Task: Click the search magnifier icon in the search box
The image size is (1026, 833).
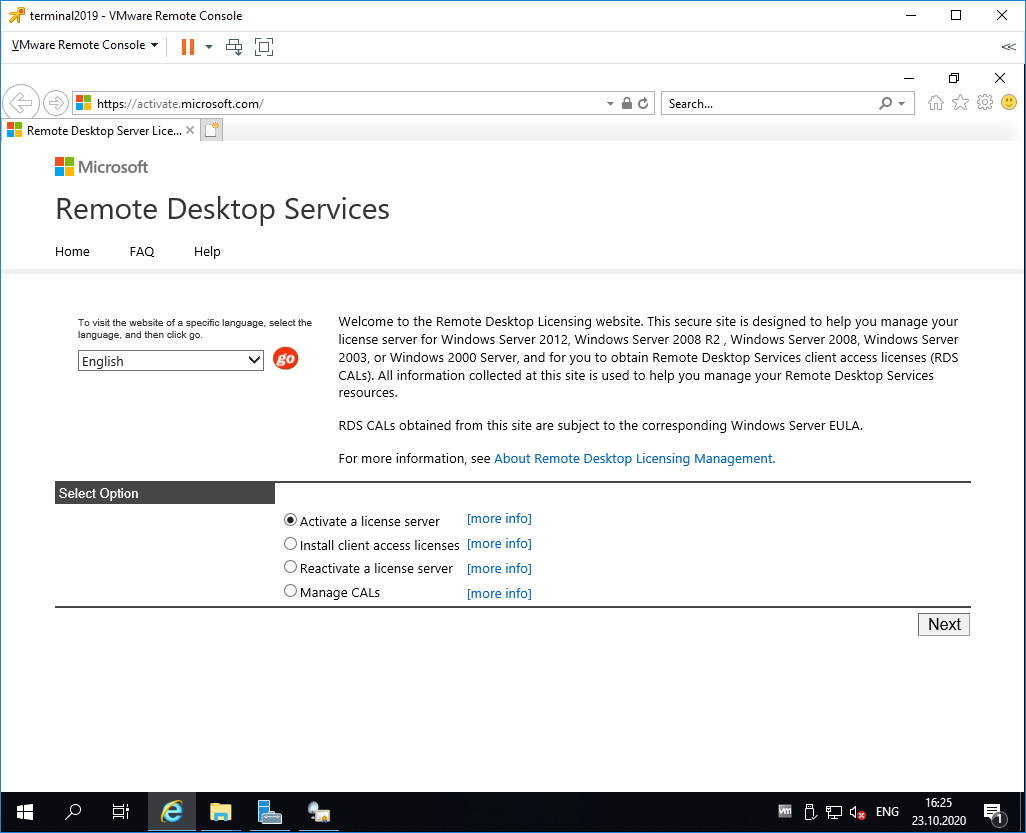Action: [x=885, y=103]
